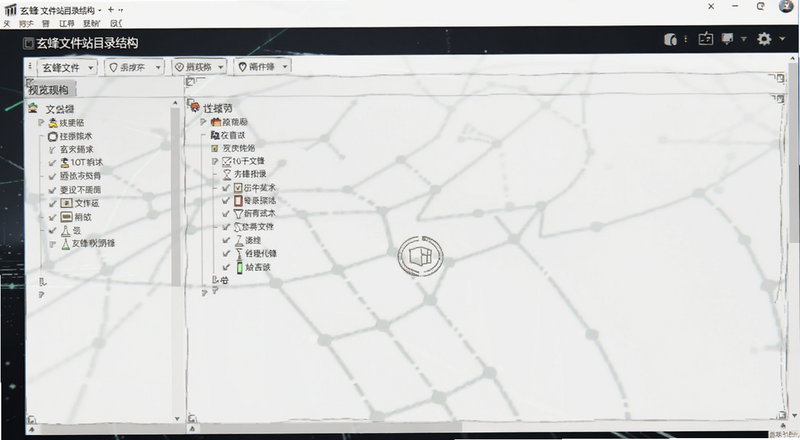Switch to the 预览 tab in left panel
The height and width of the screenshot is (440, 800).
(49, 90)
